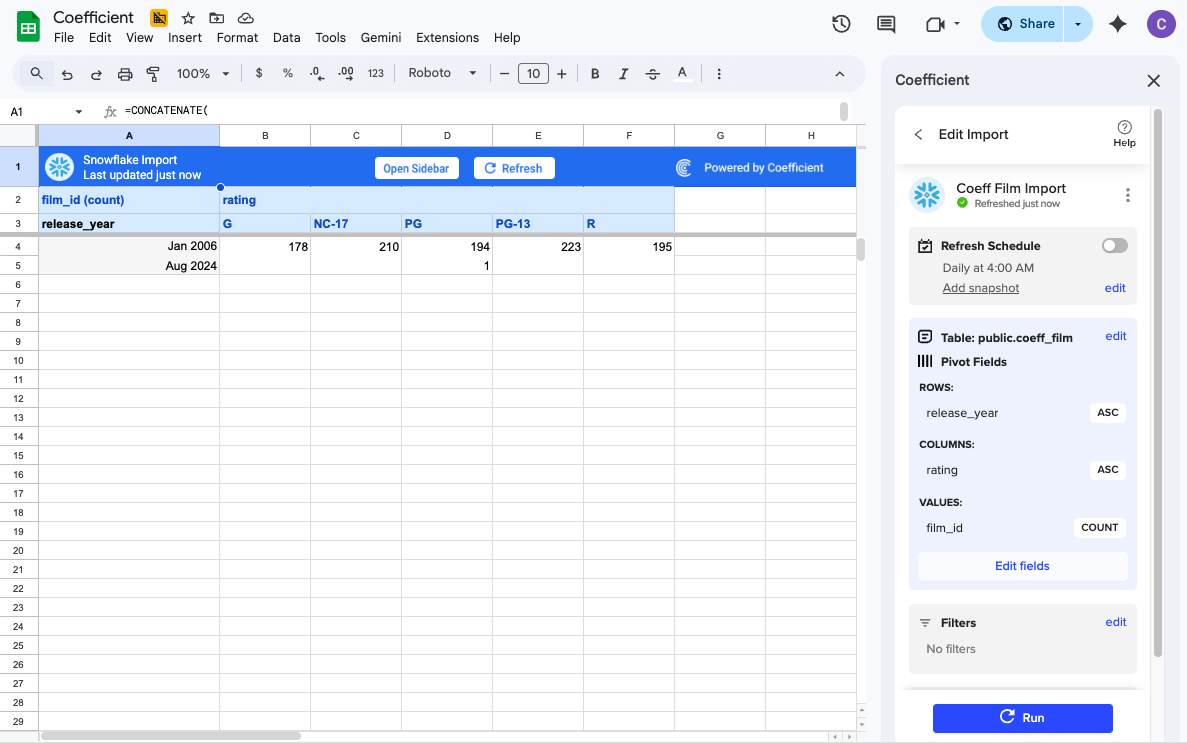Toggle ASC sort for release_year

1107,413
